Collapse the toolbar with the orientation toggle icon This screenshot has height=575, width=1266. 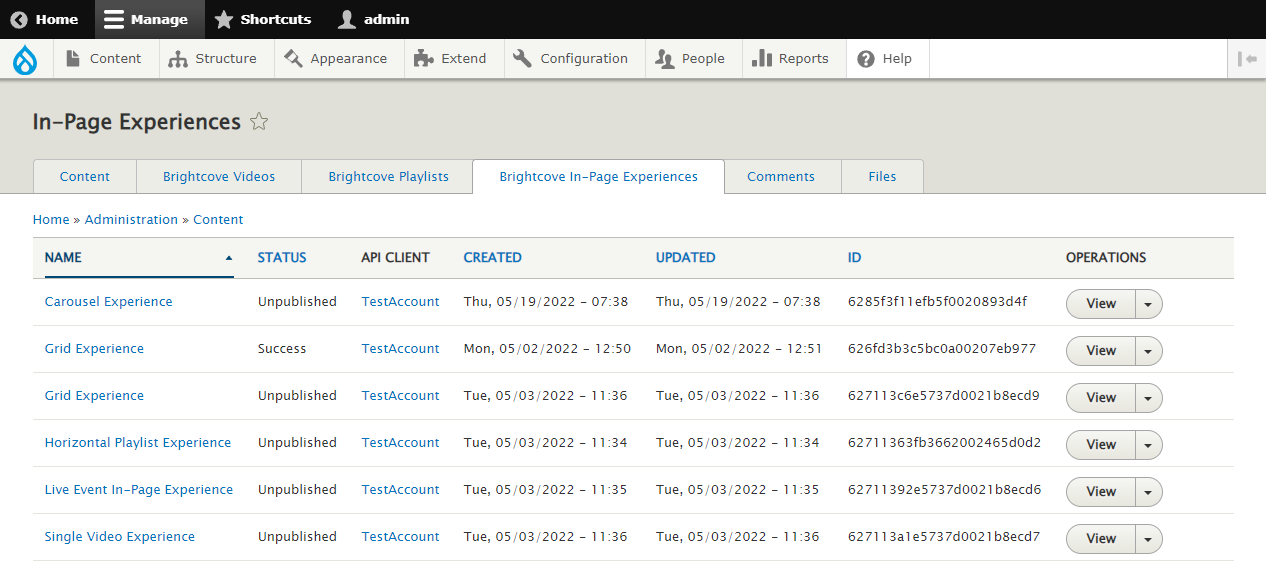(x=1247, y=59)
